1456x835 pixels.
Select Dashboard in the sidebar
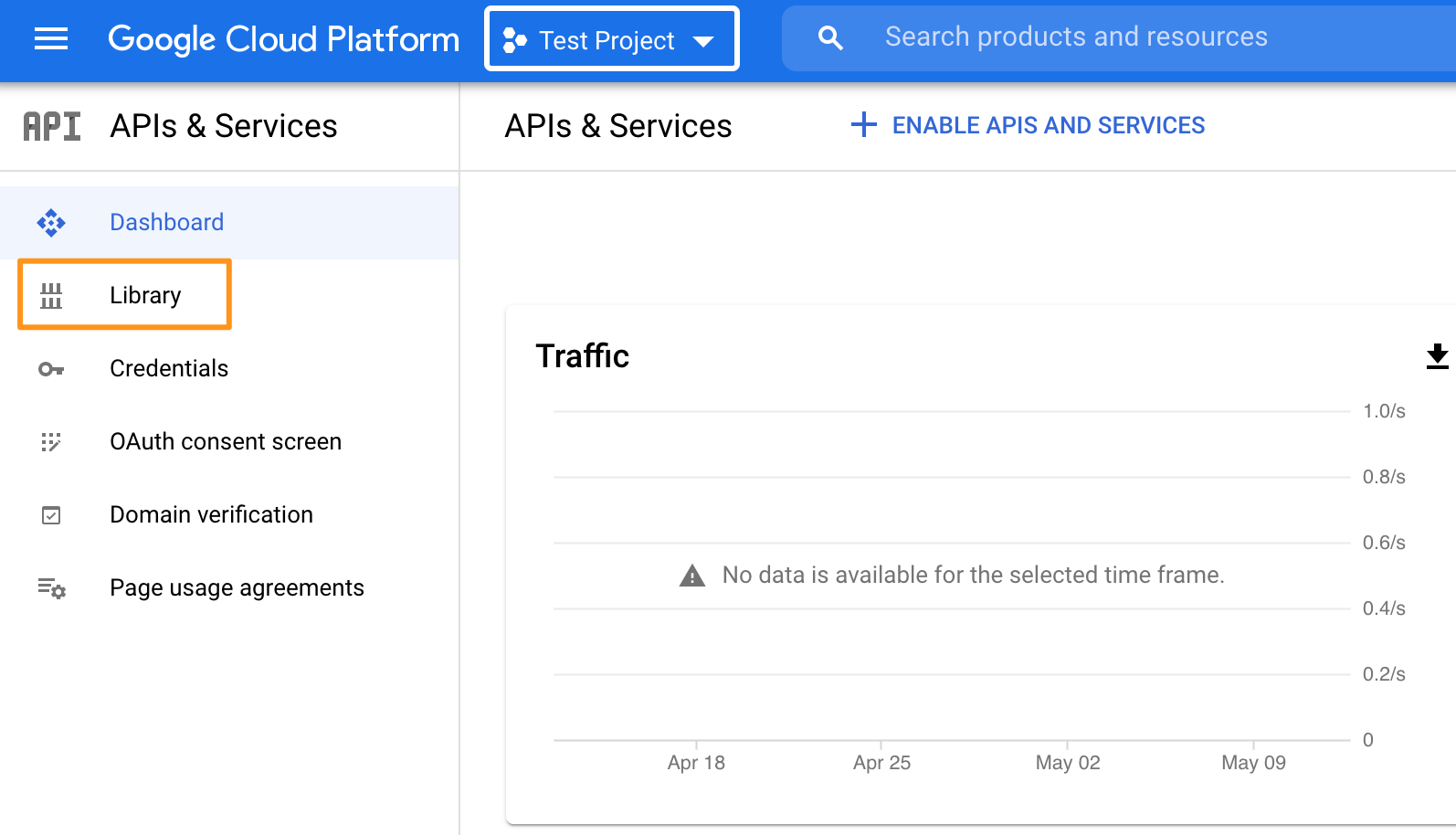pos(229,222)
